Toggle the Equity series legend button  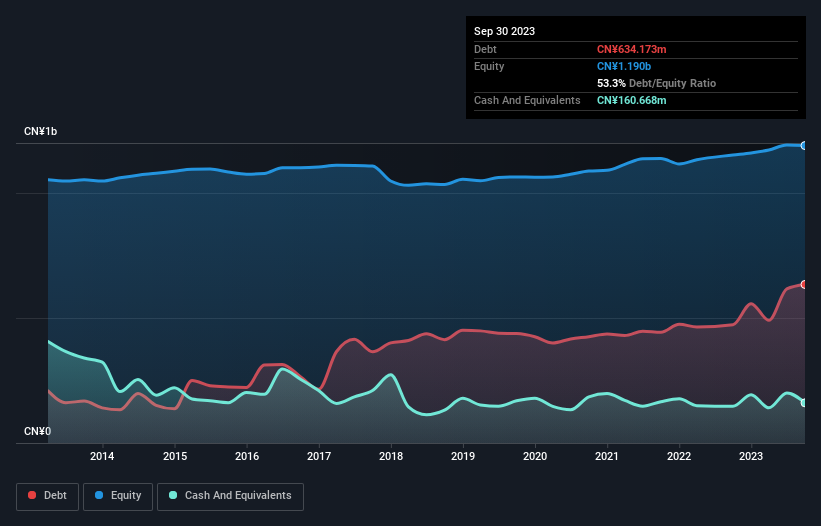118,496
